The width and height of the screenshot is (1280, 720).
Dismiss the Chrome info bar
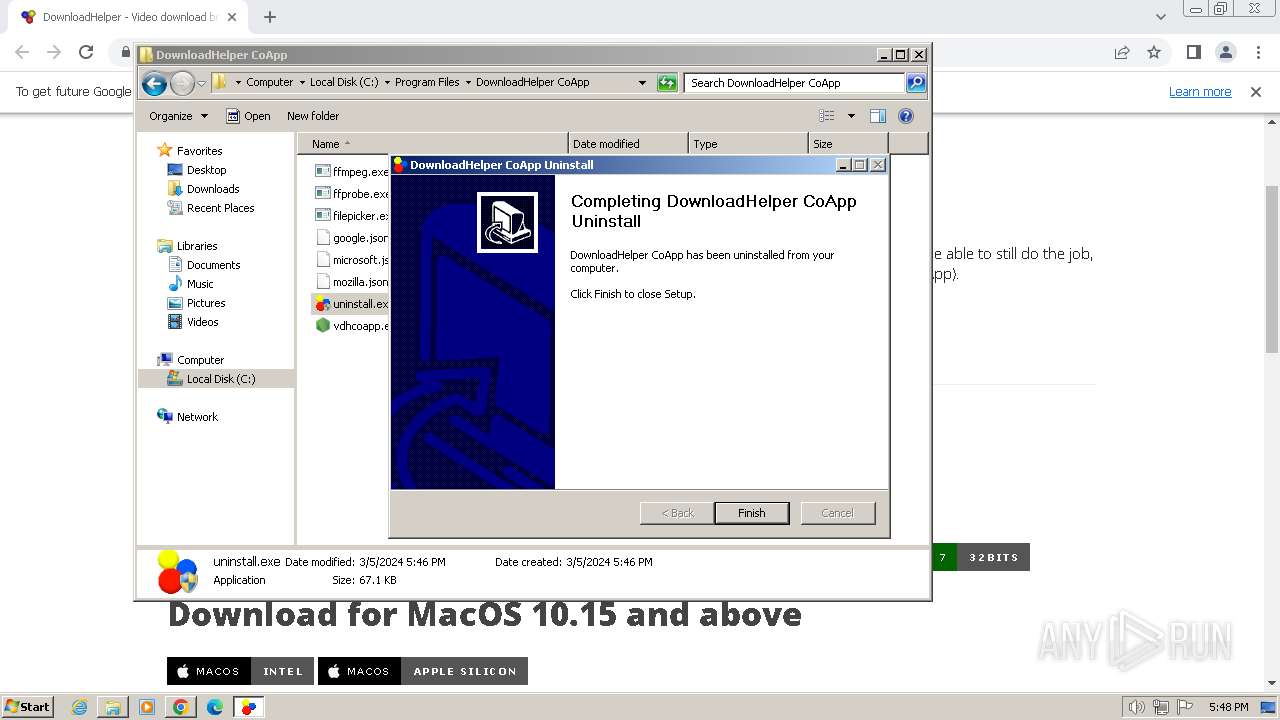click(x=1256, y=91)
